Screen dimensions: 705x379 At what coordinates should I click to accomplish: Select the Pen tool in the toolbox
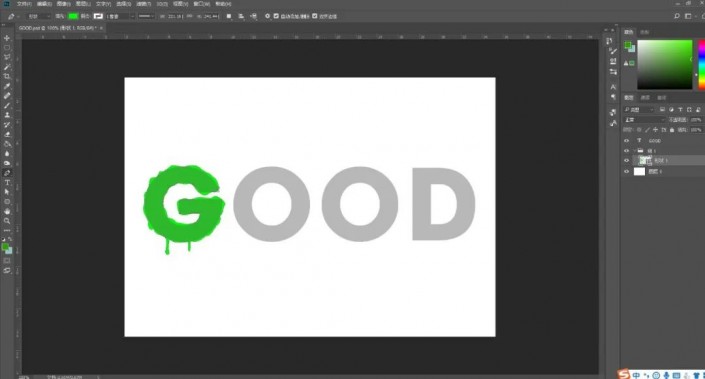pyautogui.click(x=7, y=173)
